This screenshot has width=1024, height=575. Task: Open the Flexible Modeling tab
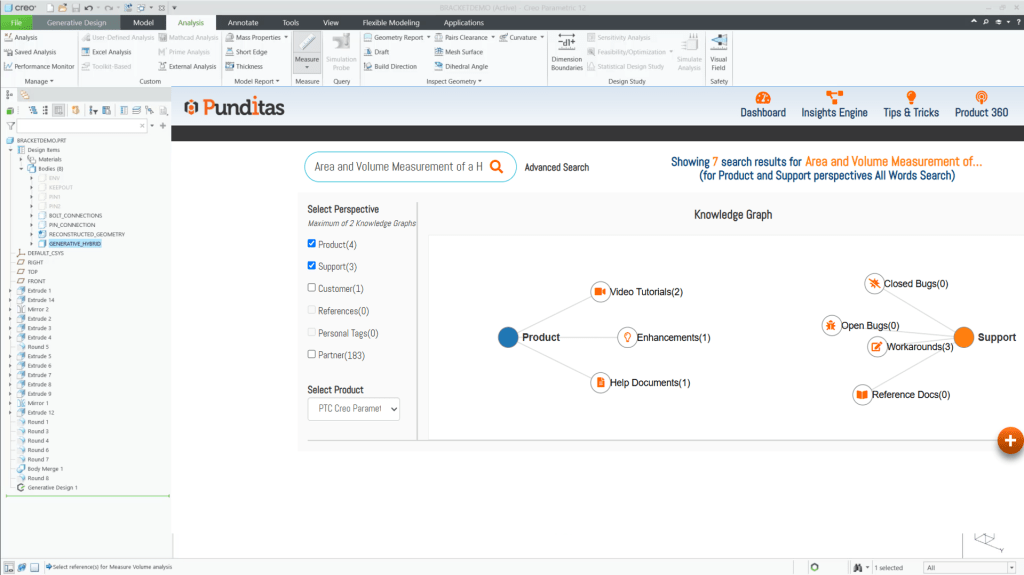click(389, 22)
